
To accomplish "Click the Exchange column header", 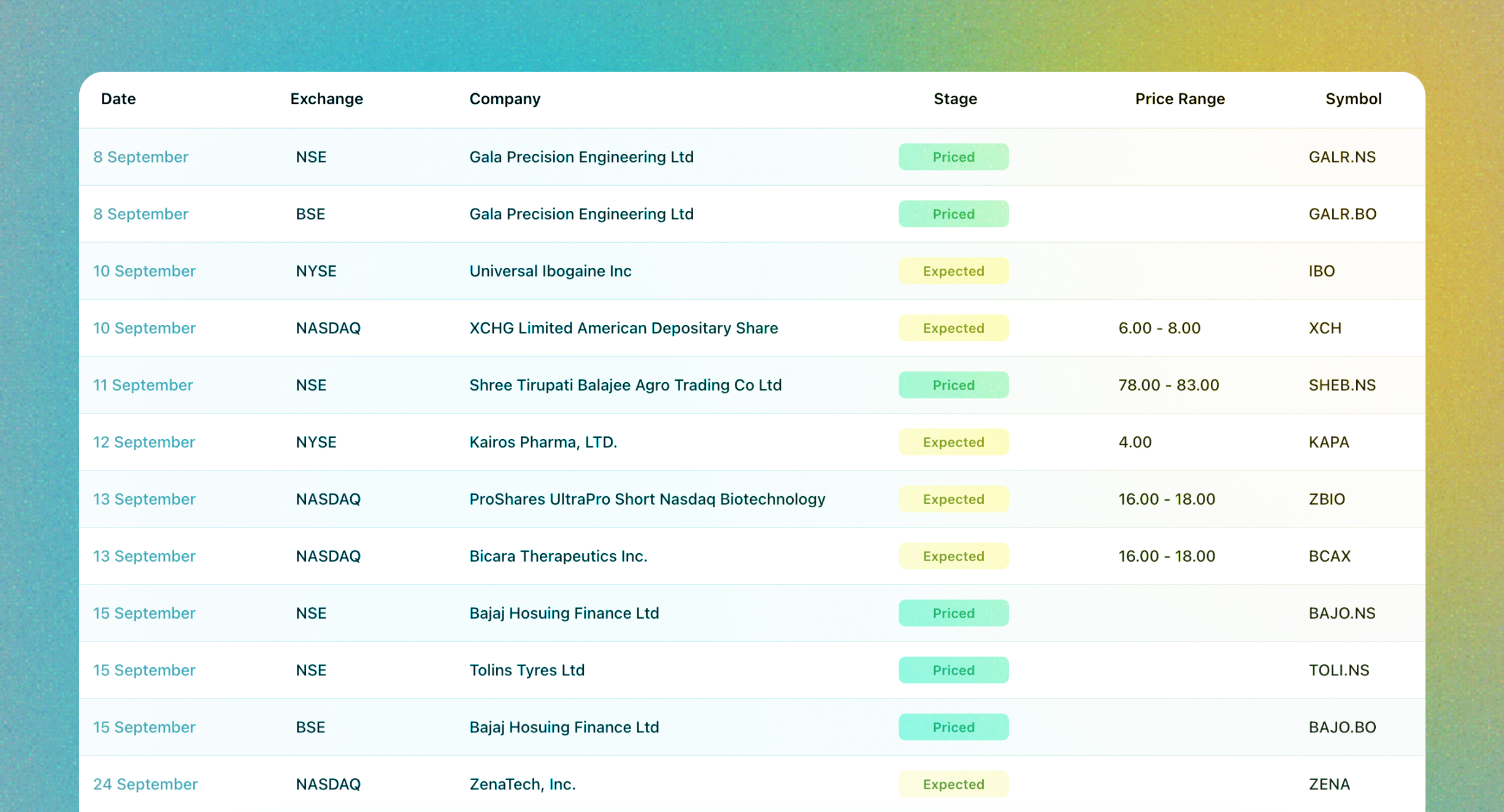I will (326, 99).
